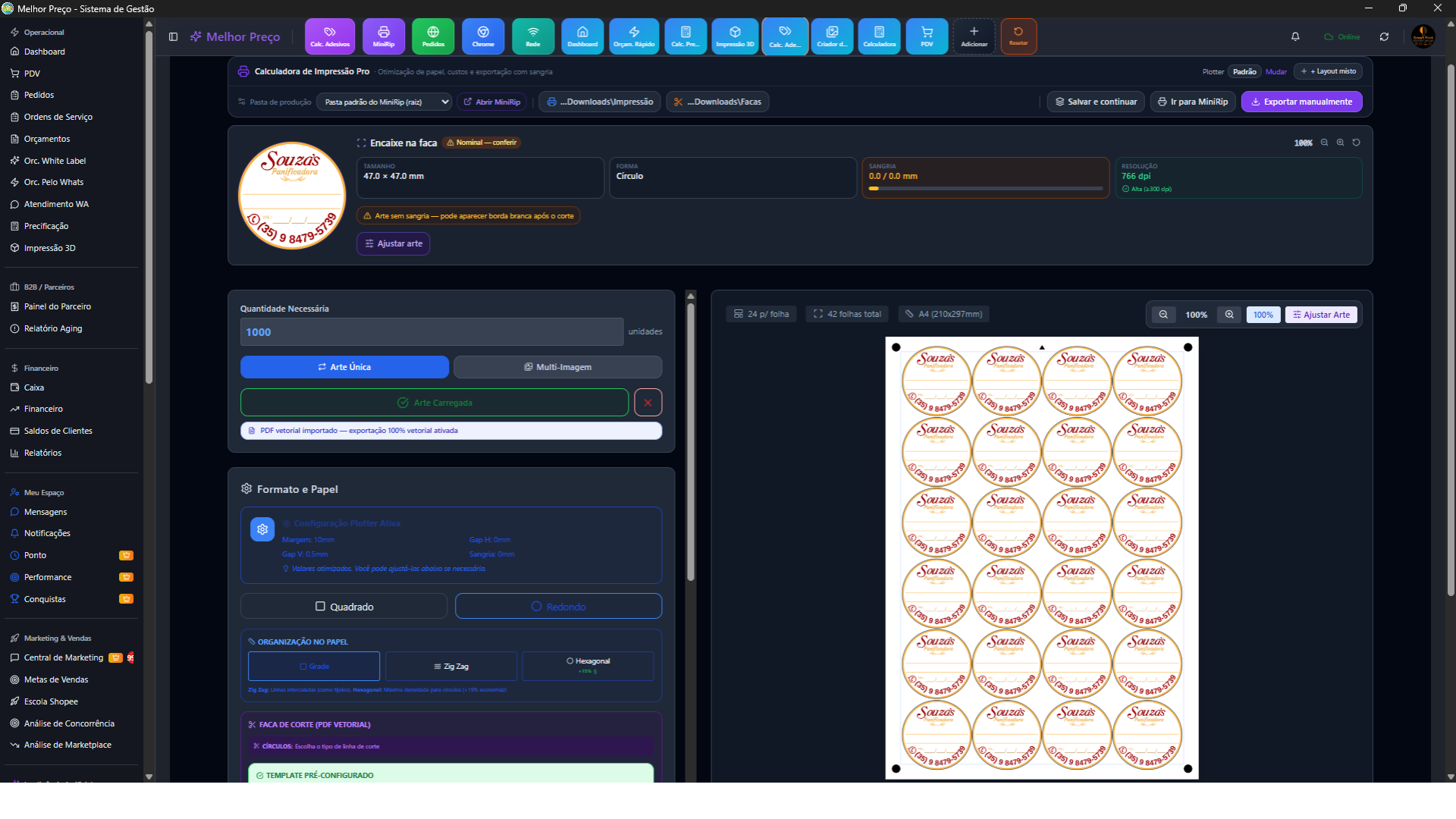The width and height of the screenshot is (1456, 819).
Task: Toggle the sidebar collapse icon
Action: pyautogui.click(x=173, y=36)
